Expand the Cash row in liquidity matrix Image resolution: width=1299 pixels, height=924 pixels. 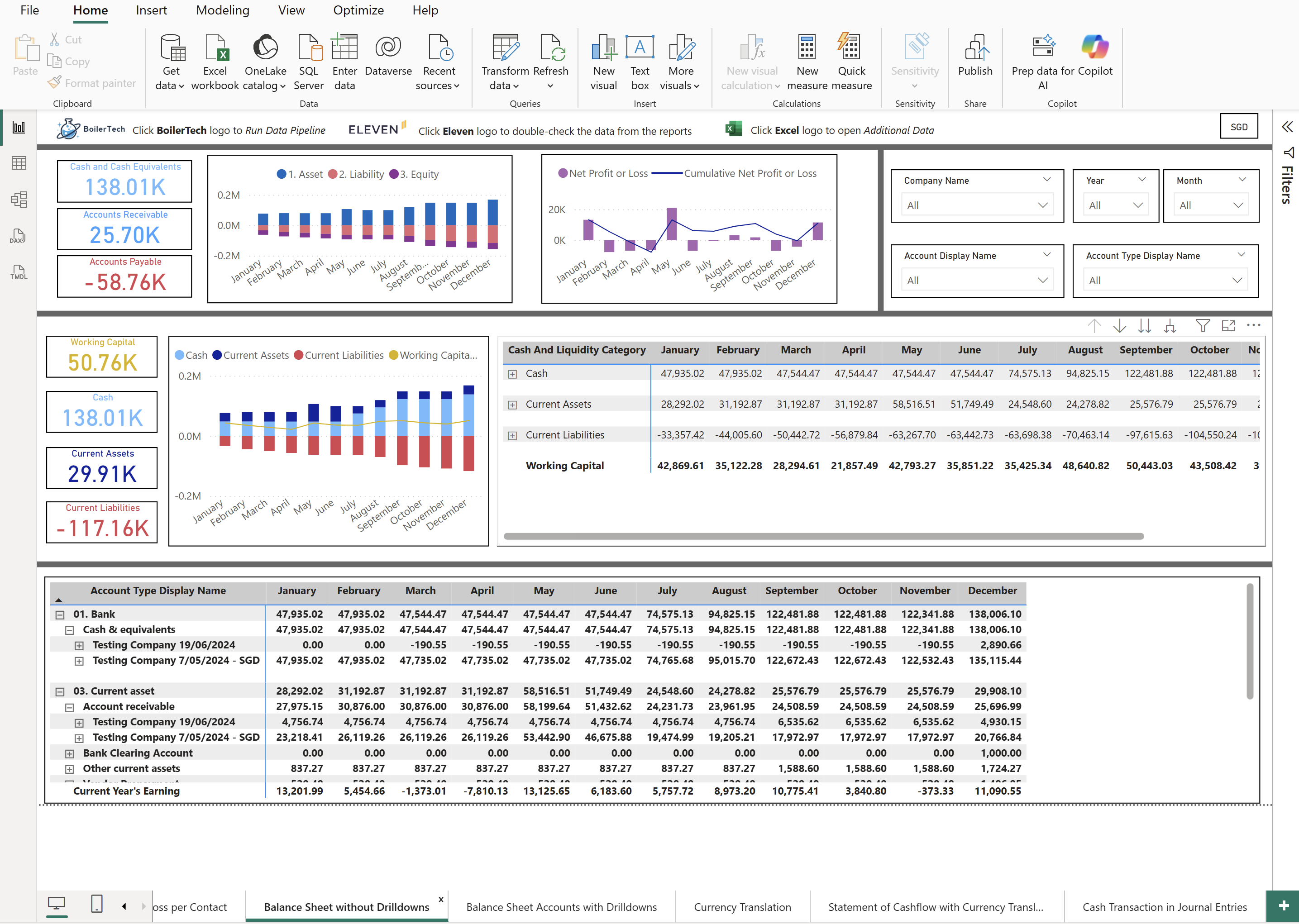(x=513, y=374)
